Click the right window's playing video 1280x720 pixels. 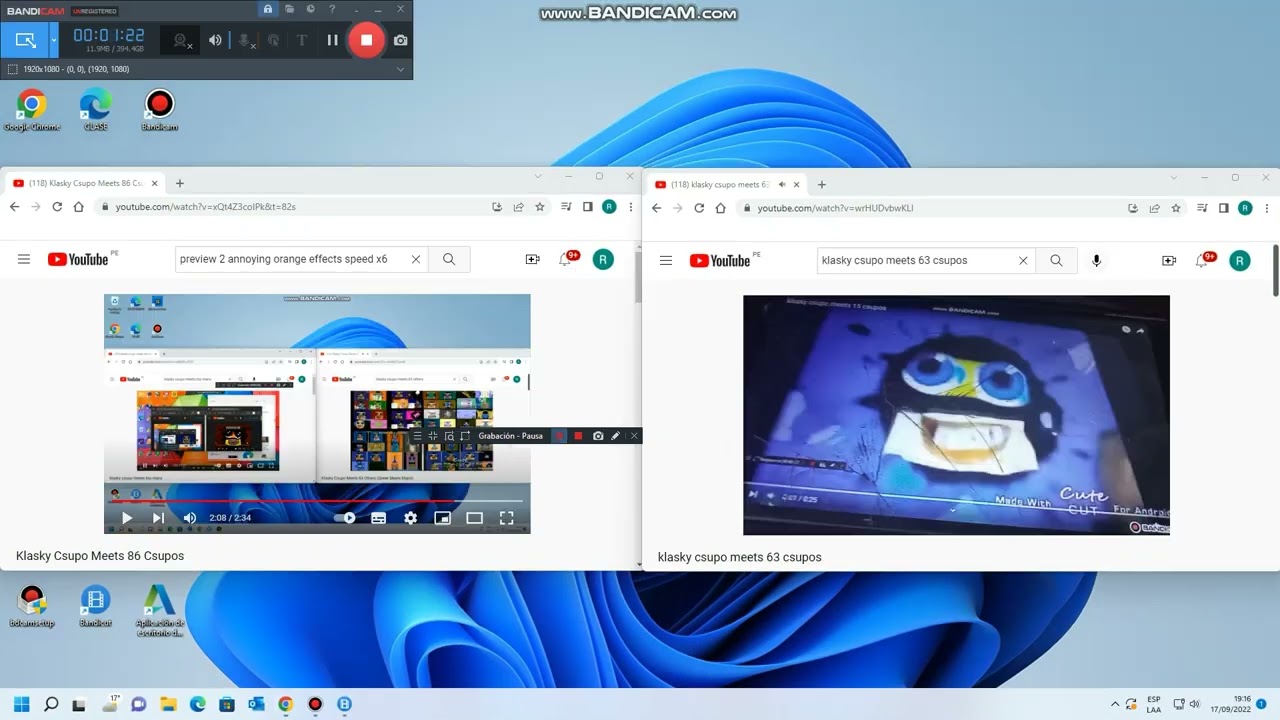click(956, 414)
